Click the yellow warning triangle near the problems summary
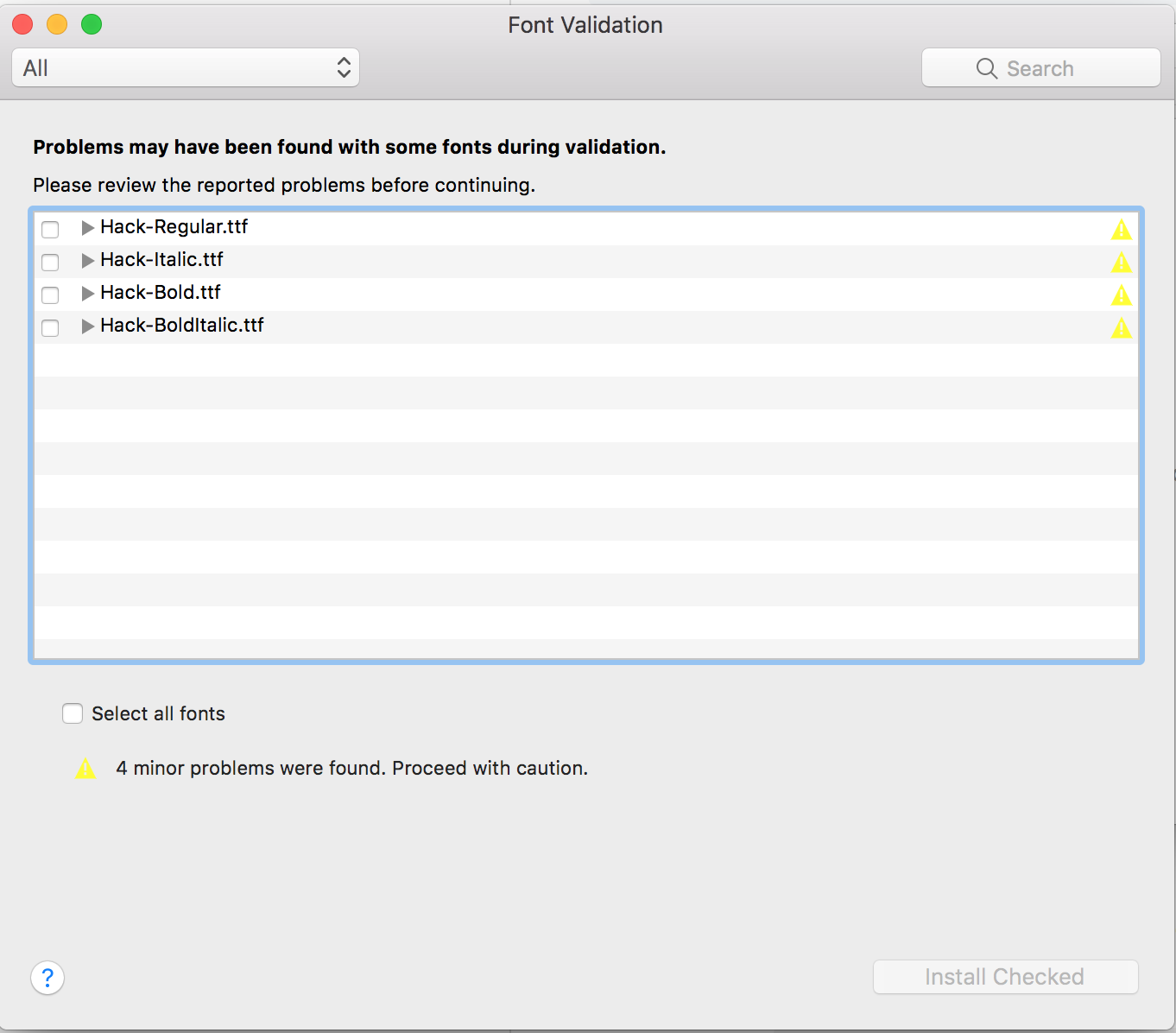 click(85, 768)
